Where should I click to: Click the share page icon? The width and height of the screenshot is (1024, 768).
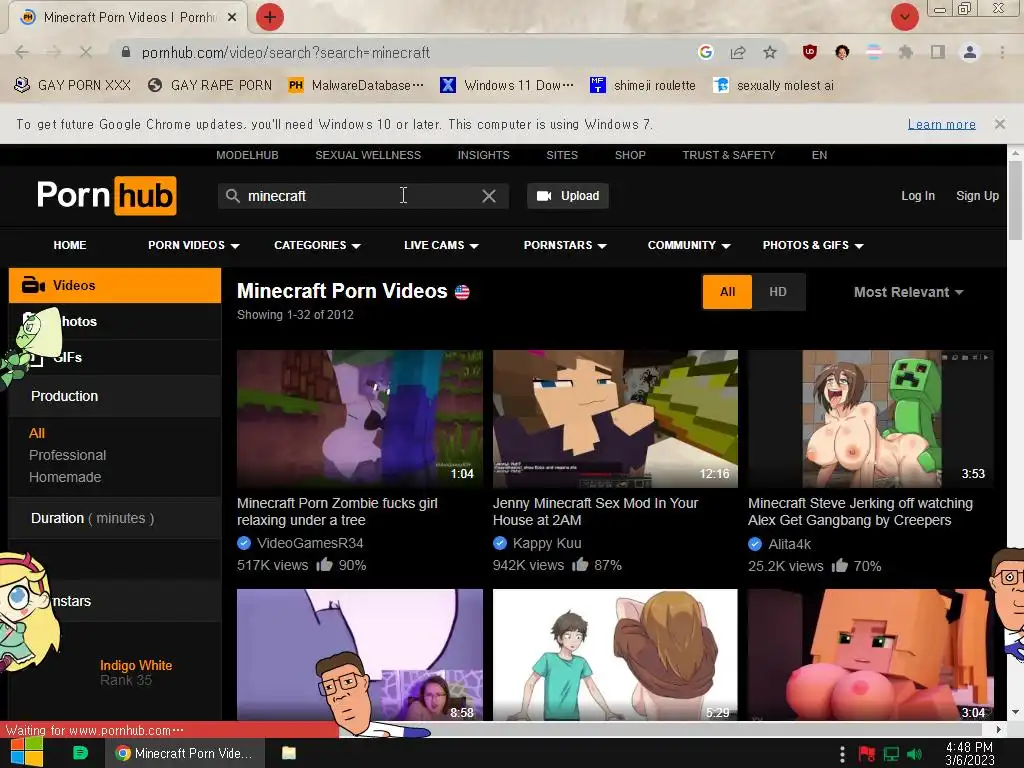[738, 52]
